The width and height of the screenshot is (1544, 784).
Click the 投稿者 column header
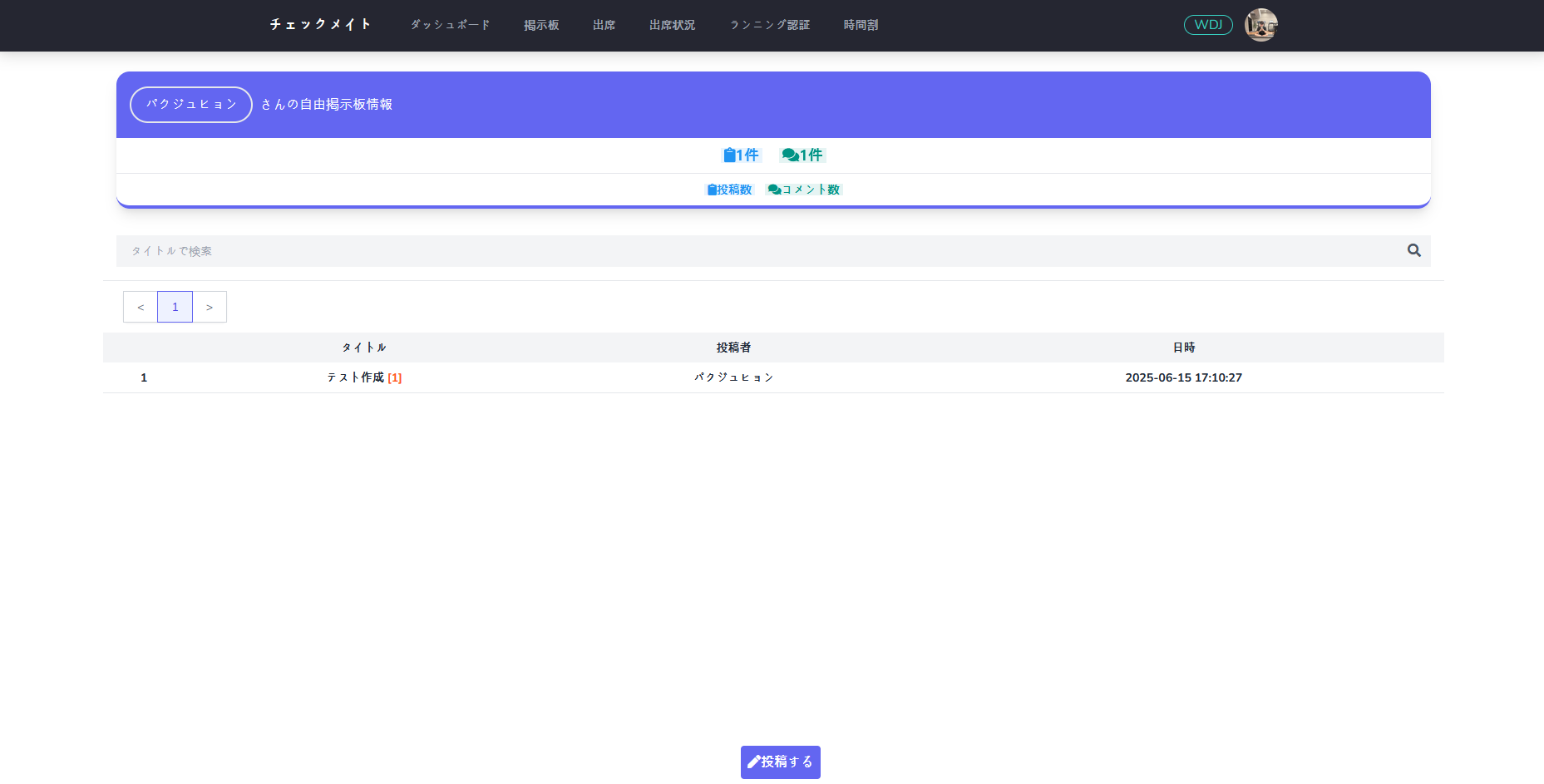coord(733,348)
